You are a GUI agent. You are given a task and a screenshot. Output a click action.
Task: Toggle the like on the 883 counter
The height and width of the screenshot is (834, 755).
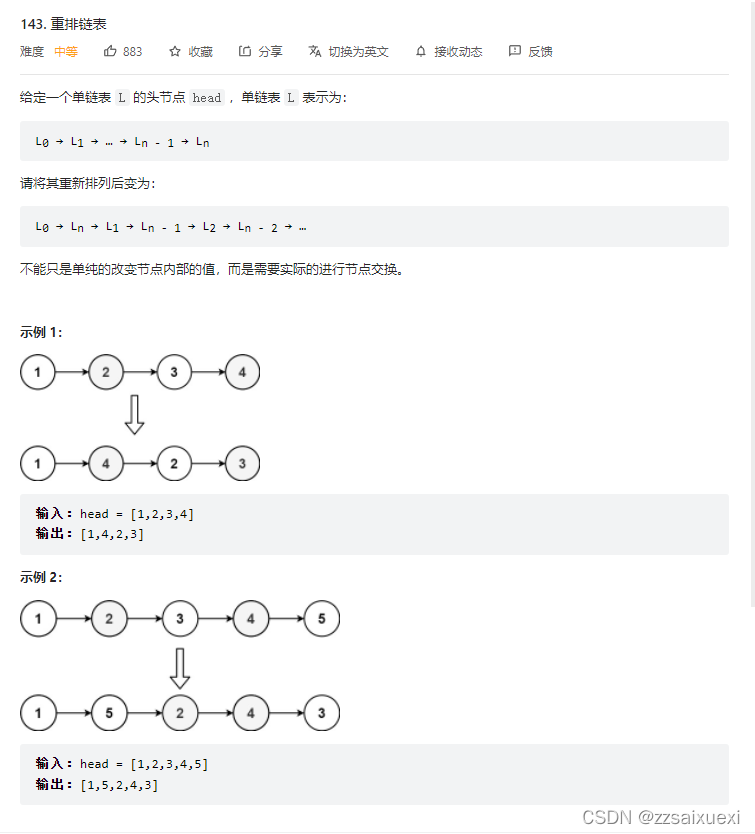pos(122,51)
